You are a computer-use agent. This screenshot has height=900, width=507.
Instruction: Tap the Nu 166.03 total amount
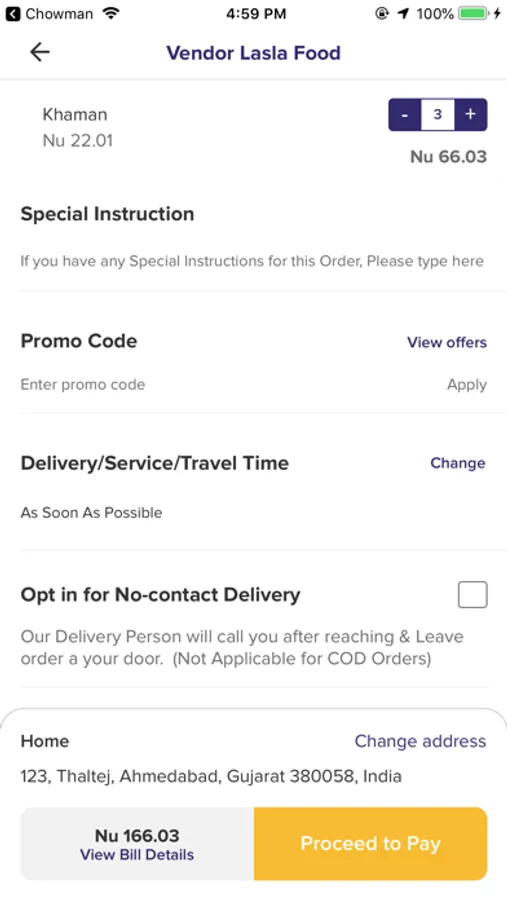coord(137,835)
